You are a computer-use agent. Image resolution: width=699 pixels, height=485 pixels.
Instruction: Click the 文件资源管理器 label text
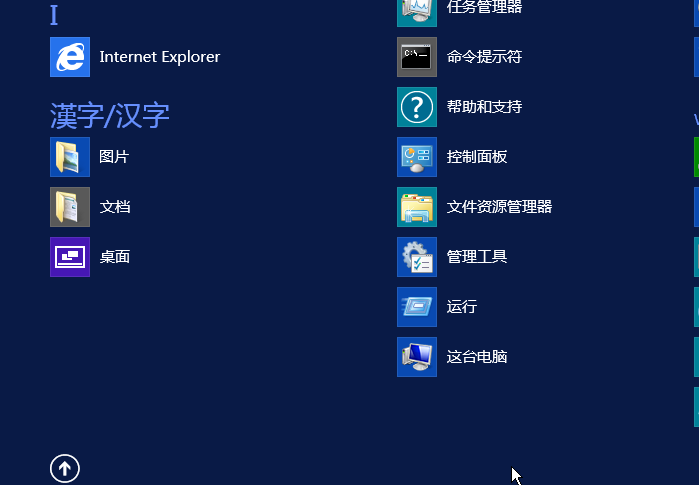coord(499,207)
